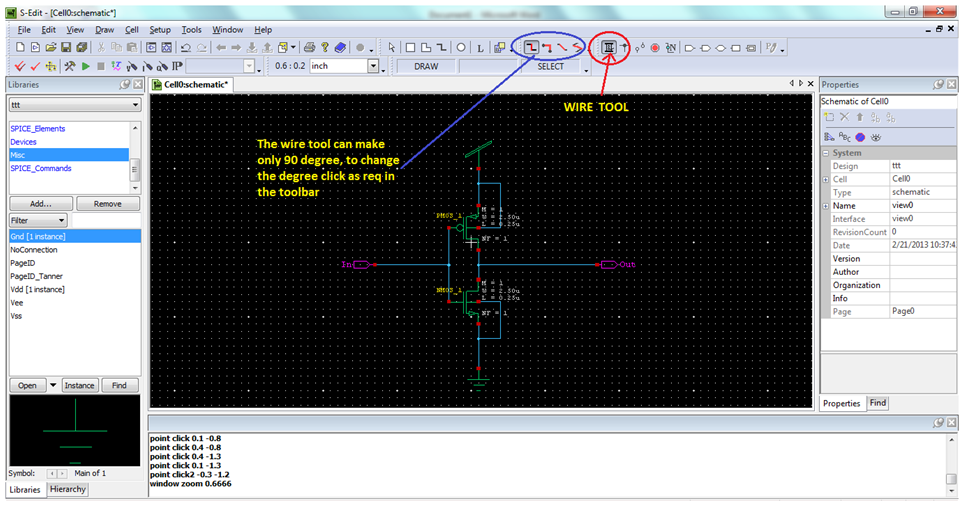Open the inch units dropdown
The image size is (968, 506).
373,66
